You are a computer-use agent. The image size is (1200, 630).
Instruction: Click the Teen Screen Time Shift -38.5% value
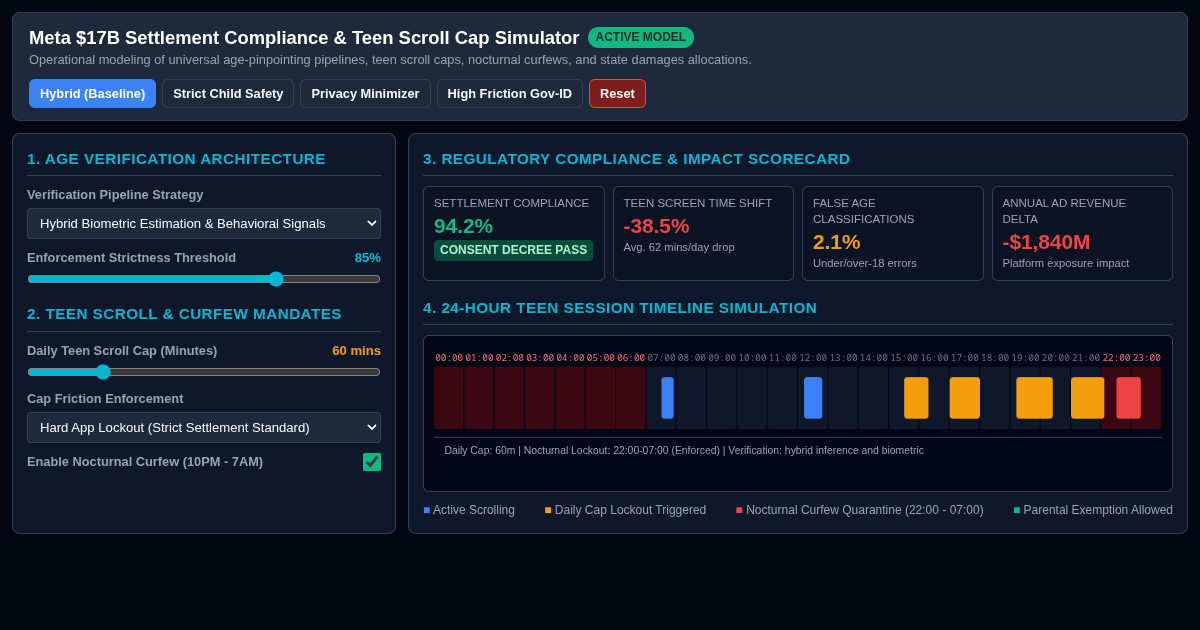656,226
